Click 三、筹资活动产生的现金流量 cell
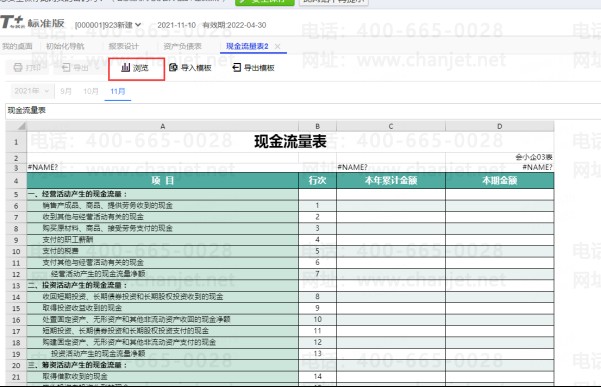Image resolution: width=601 pixels, height=387 pixels. (x=163, y=365)
